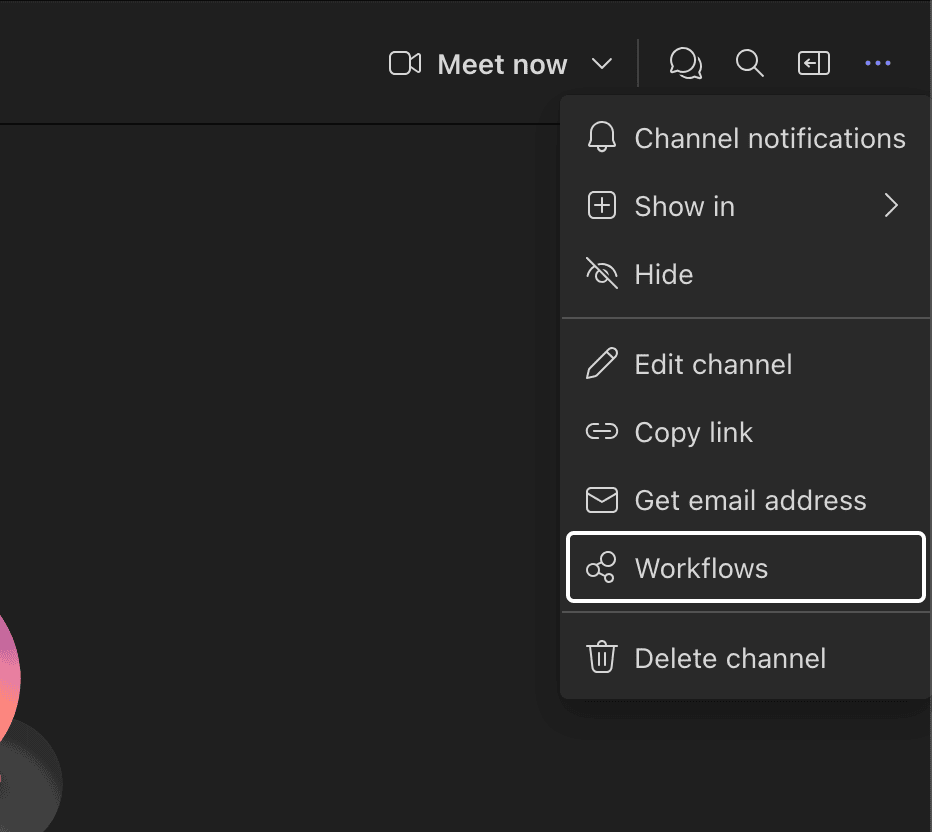Select Delete channel text in menu
The width and height of the screenshot is (932, 832).
(730, 658)
